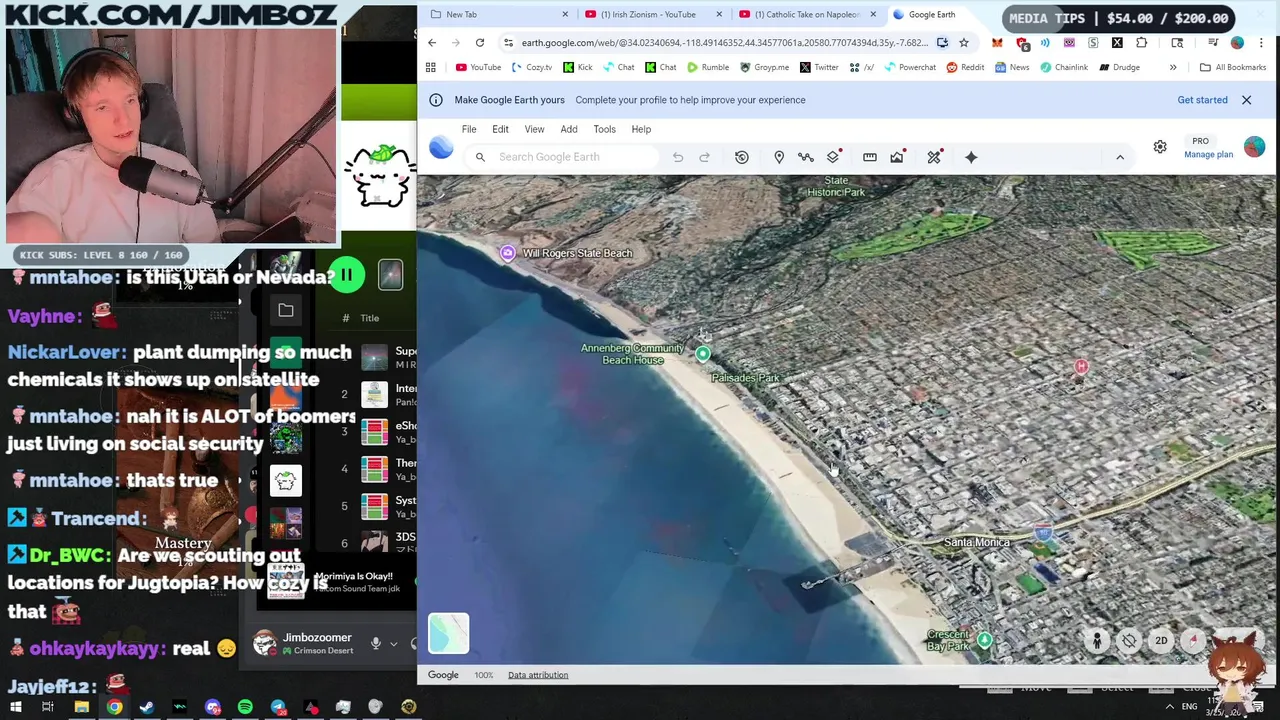Click Annenberg Community Beach House marker
Viewport: 1280px width, 720px height.
tap(703, 354)
